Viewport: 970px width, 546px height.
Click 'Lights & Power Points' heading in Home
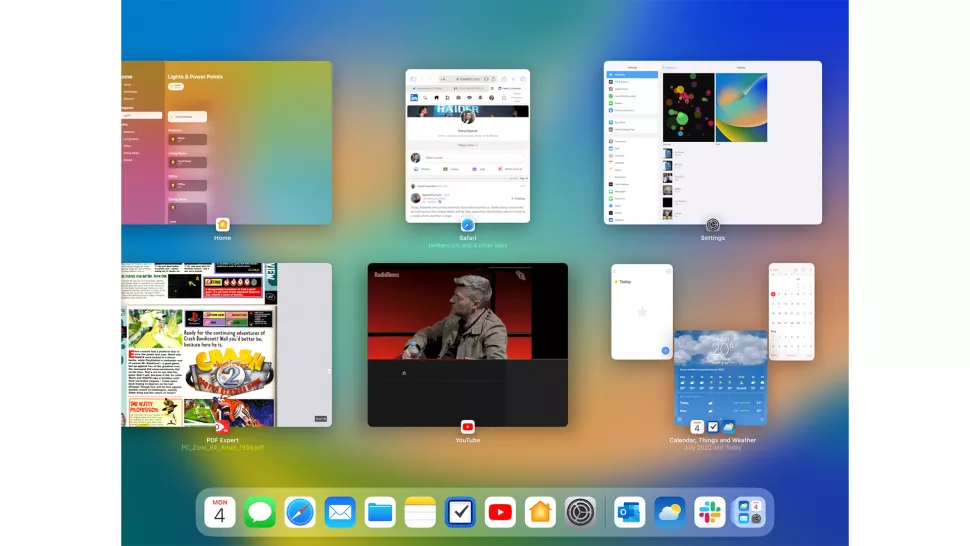click(x=195, y=77)
